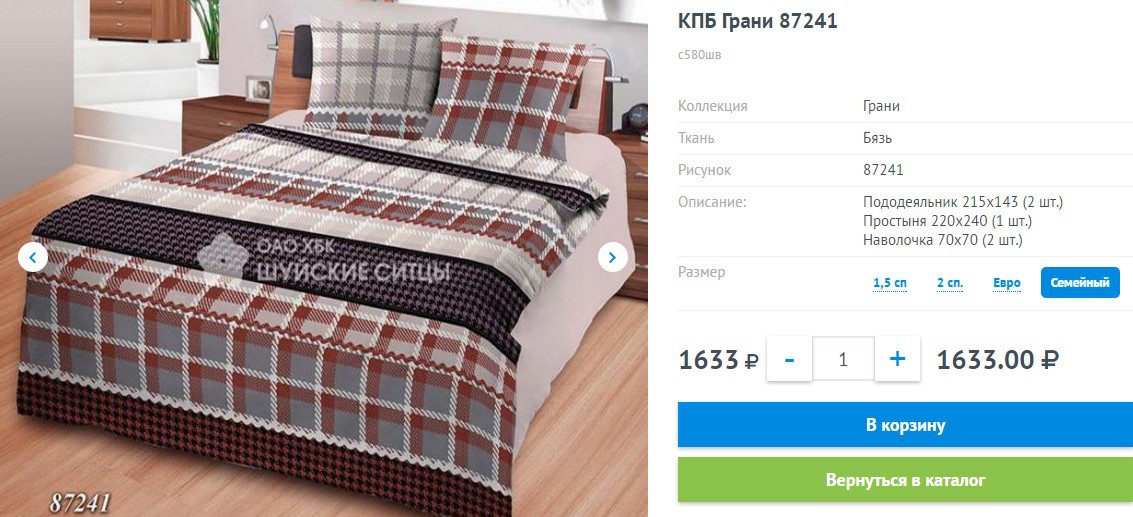1133x517 pixels.
Task: Click the total price 1633.00 ₽
Action: click(997, 359)
